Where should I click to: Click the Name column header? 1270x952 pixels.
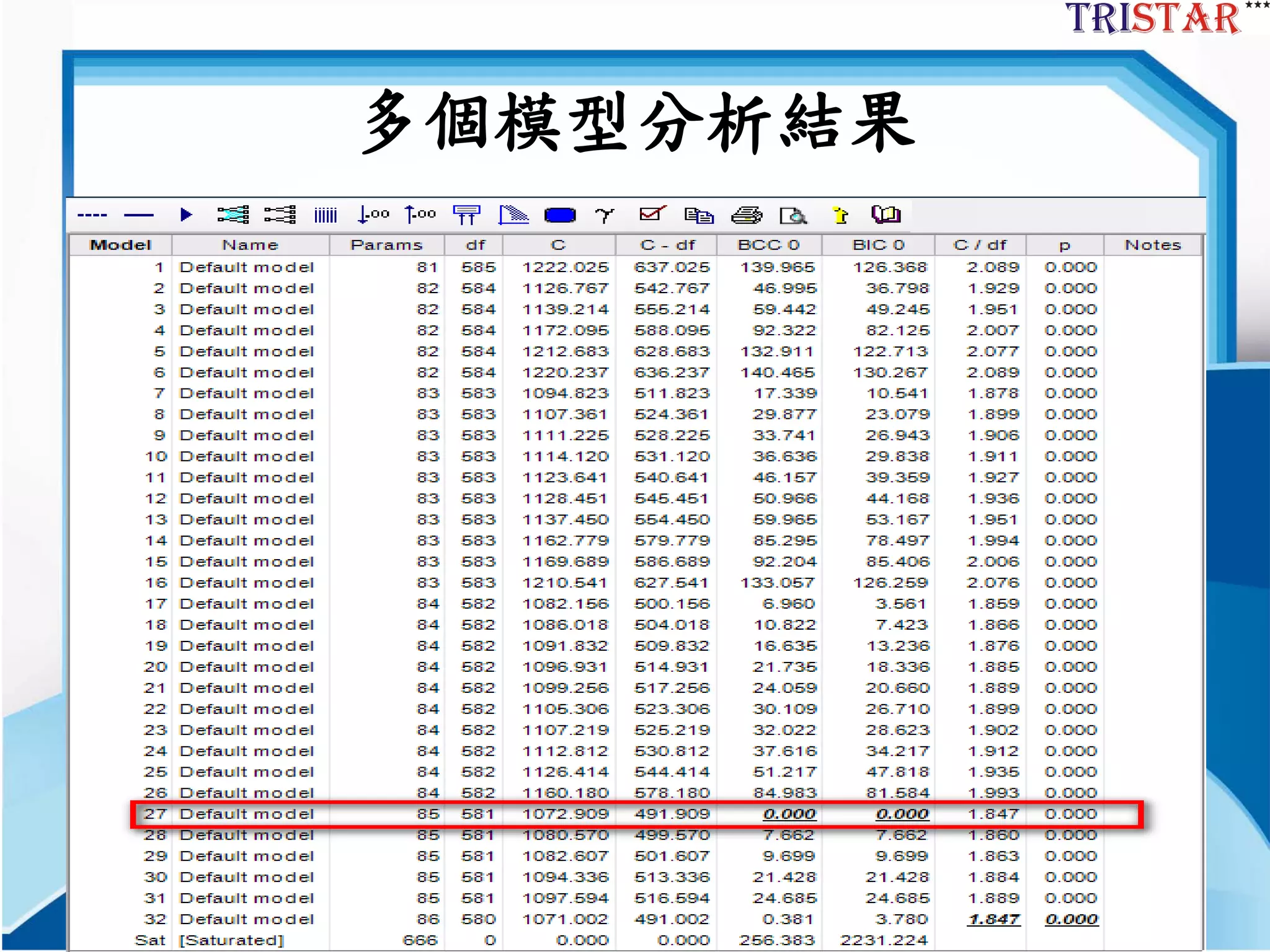point(251,245)
